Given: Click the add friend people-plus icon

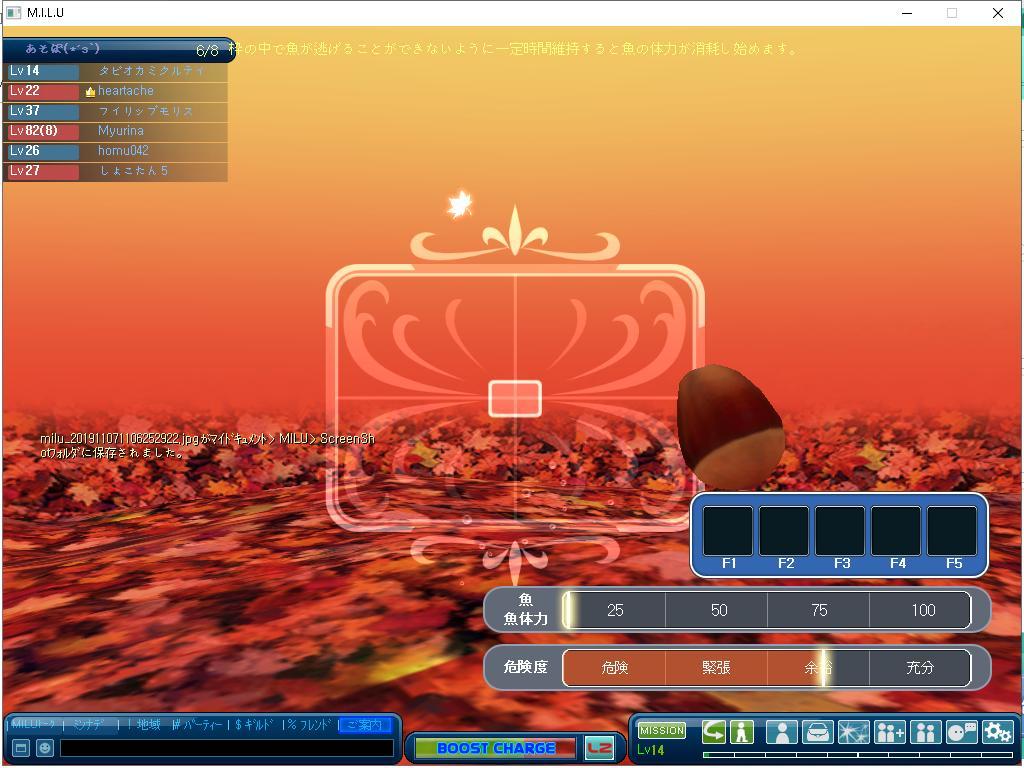Looking at the screenshot, I should tap(889, 731).
